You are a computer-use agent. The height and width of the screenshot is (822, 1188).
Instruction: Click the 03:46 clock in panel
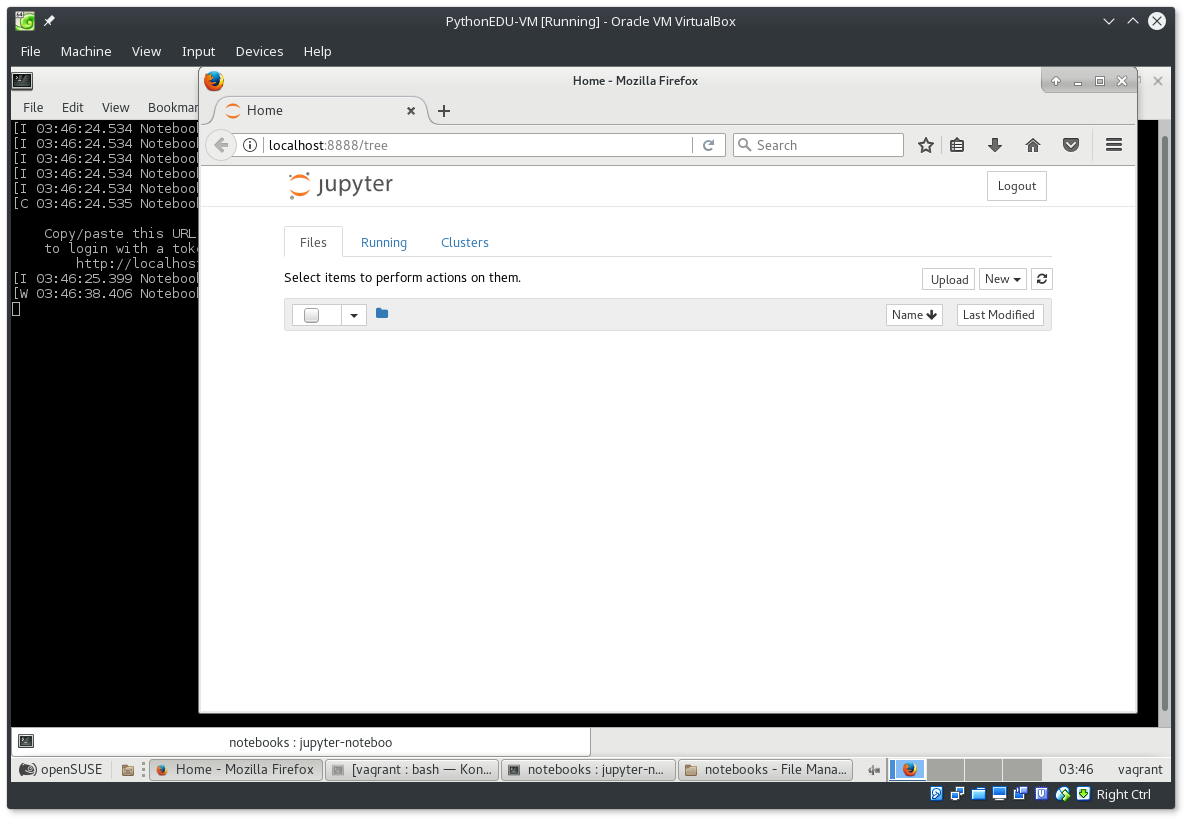tap(1076, 770)
